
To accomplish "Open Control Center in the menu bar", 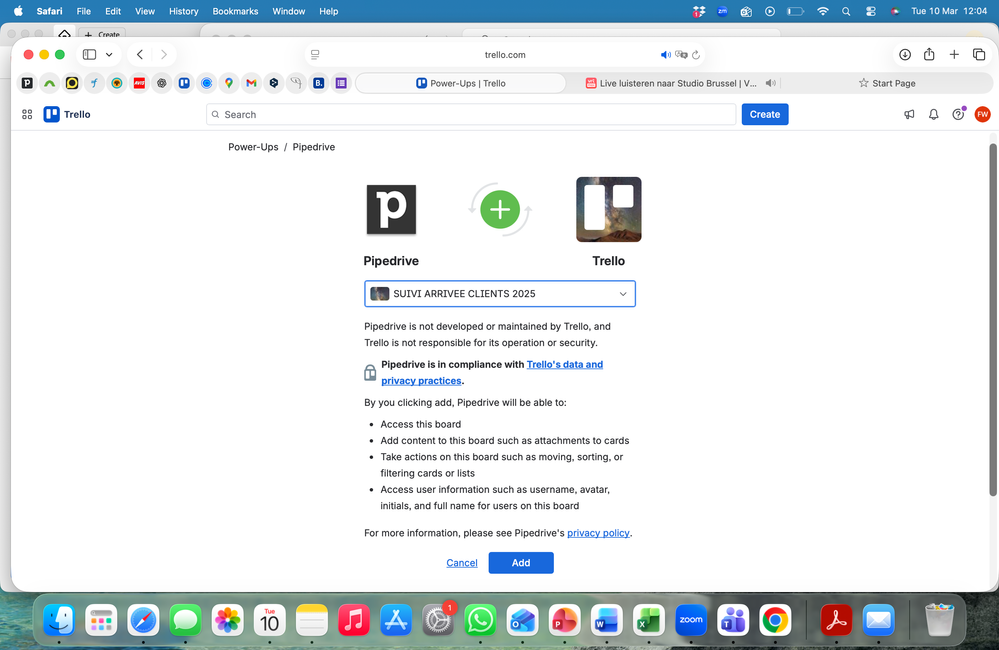I will tap(870, 11).
